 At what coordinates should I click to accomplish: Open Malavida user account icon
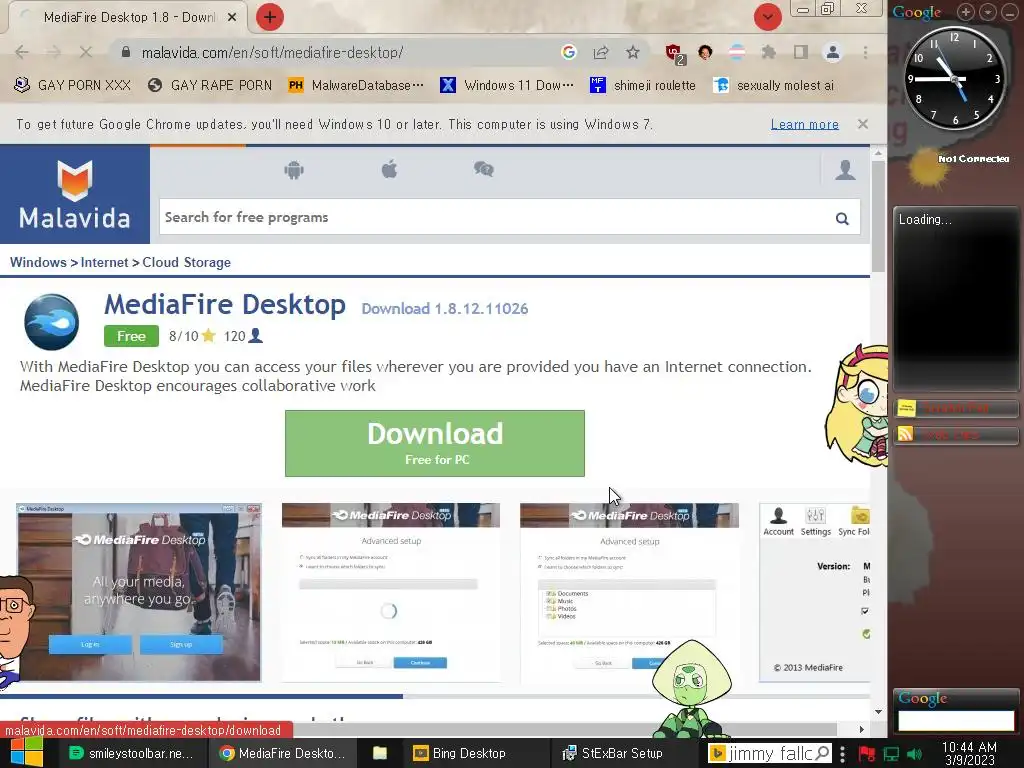pos(845,170)
